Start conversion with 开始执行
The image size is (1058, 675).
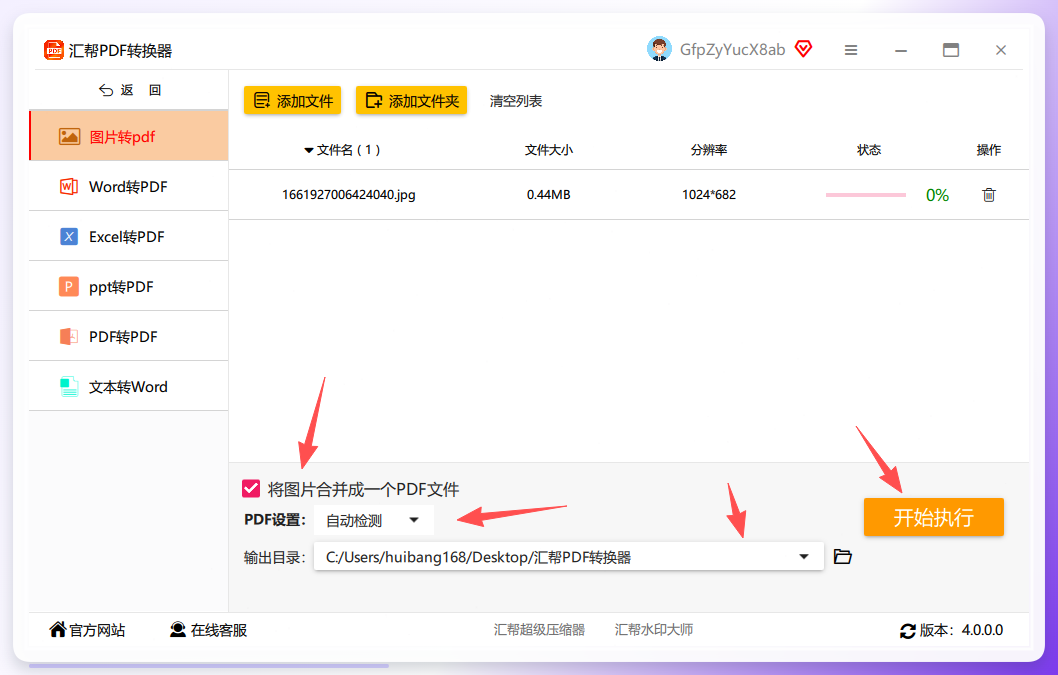(x=934, y=517)
